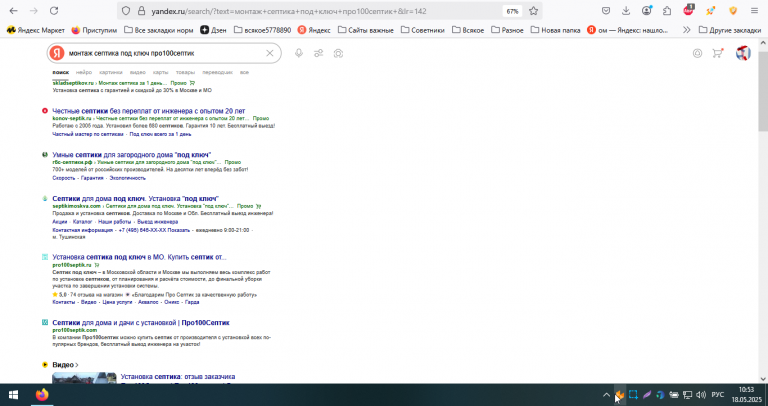Open result Септики для дома под ключ
This screenshot has width=768, height=406.
(x=135, y=198)
